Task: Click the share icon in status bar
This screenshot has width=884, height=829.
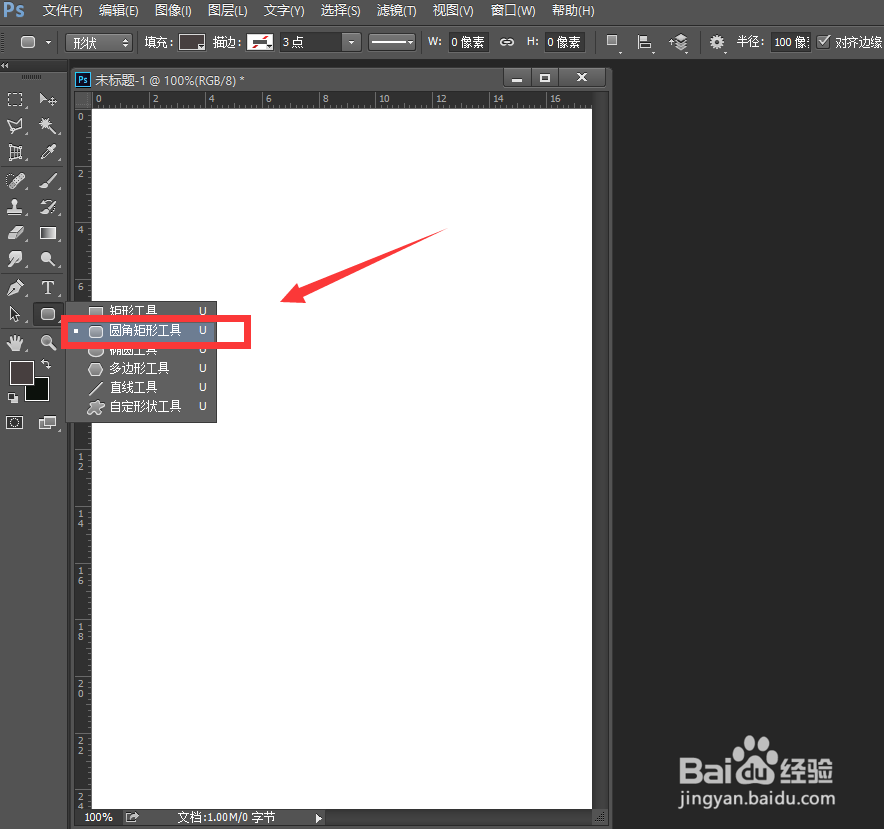Action: click(132, 817)
